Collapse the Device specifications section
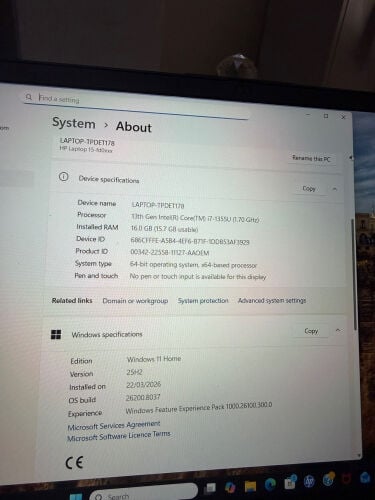Screen dimensions: 375x500 (x=335, y=189)
